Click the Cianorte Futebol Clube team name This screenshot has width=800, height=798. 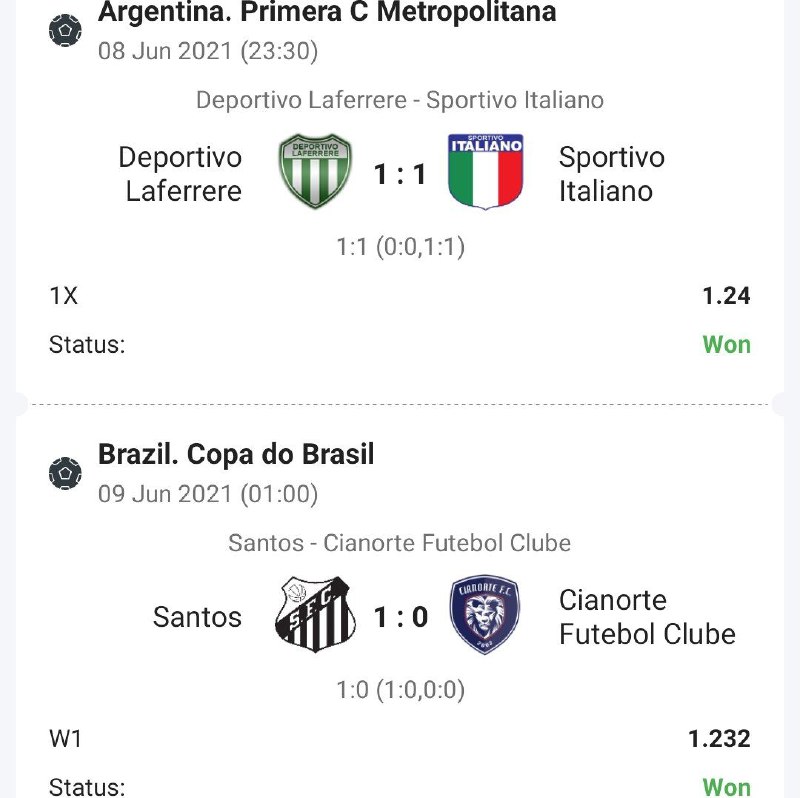(647, 617)
